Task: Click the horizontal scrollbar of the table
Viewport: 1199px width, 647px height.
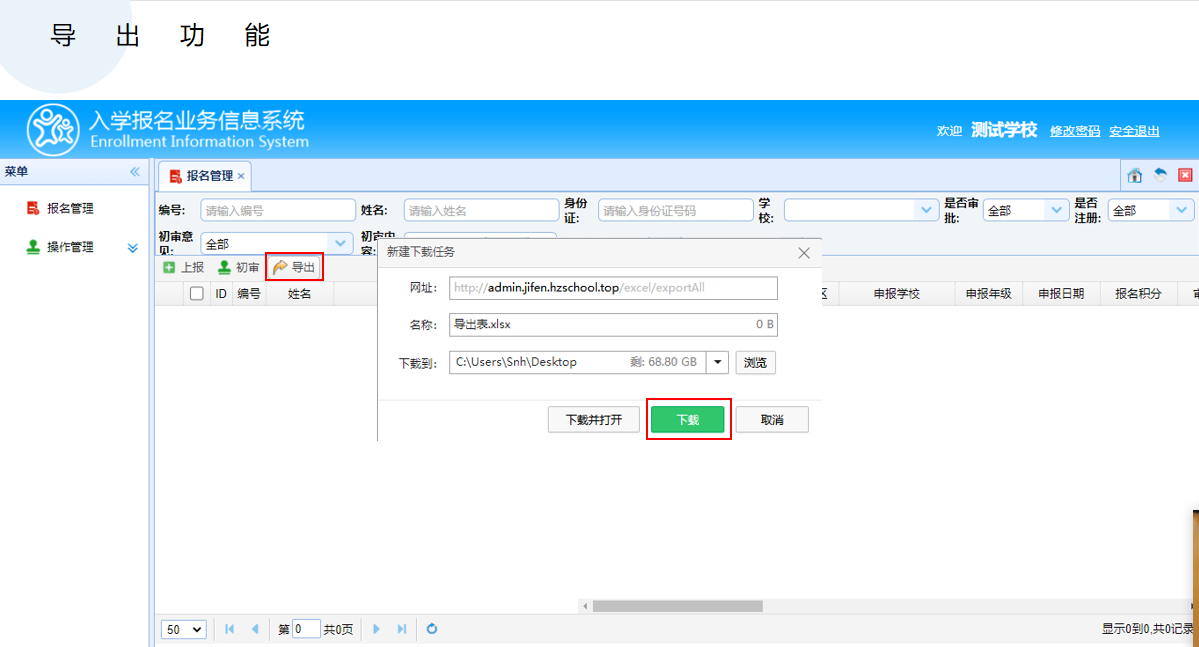Action: (677, 606)
